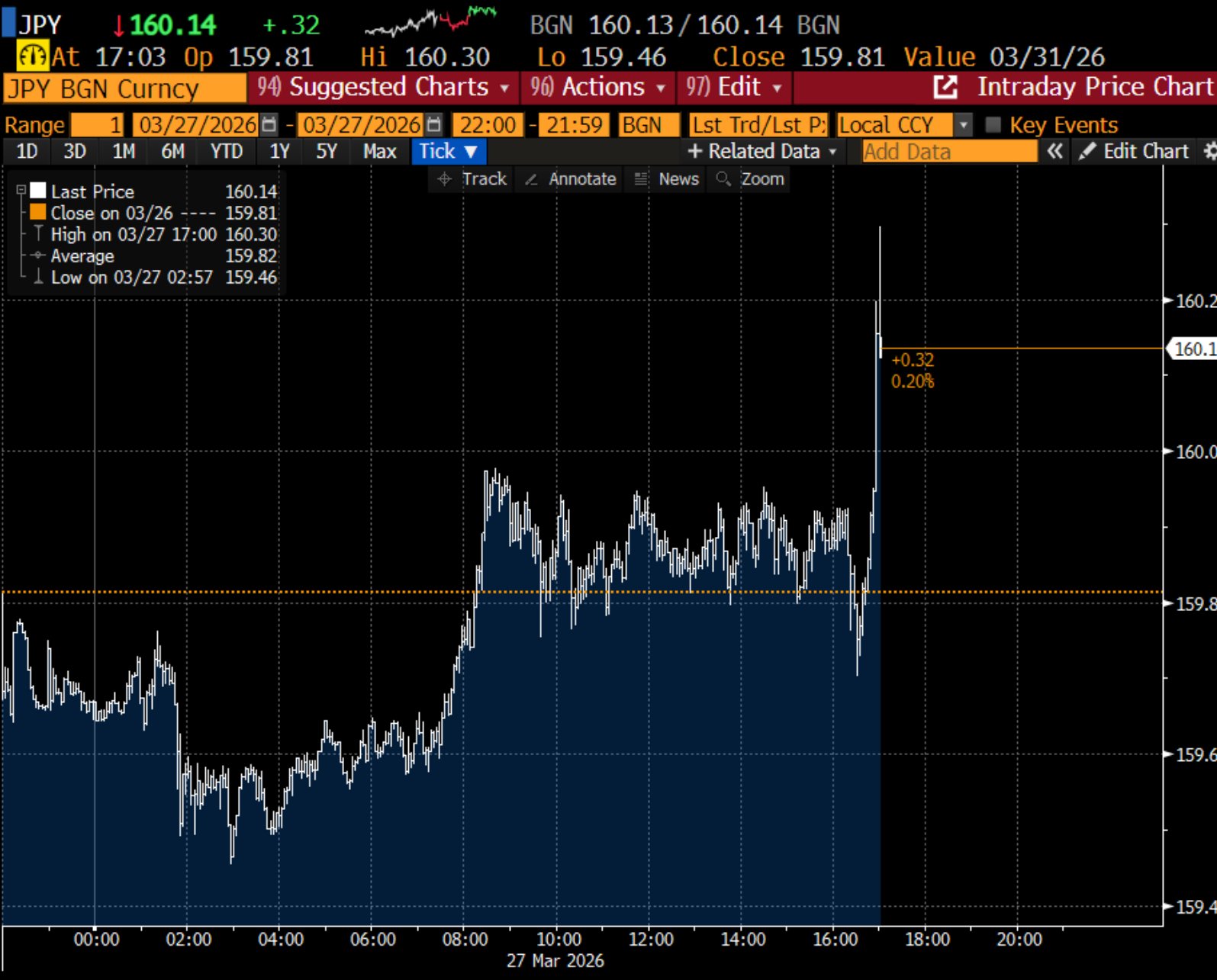Open the end date calendar icon

click(x=433, y=124)
